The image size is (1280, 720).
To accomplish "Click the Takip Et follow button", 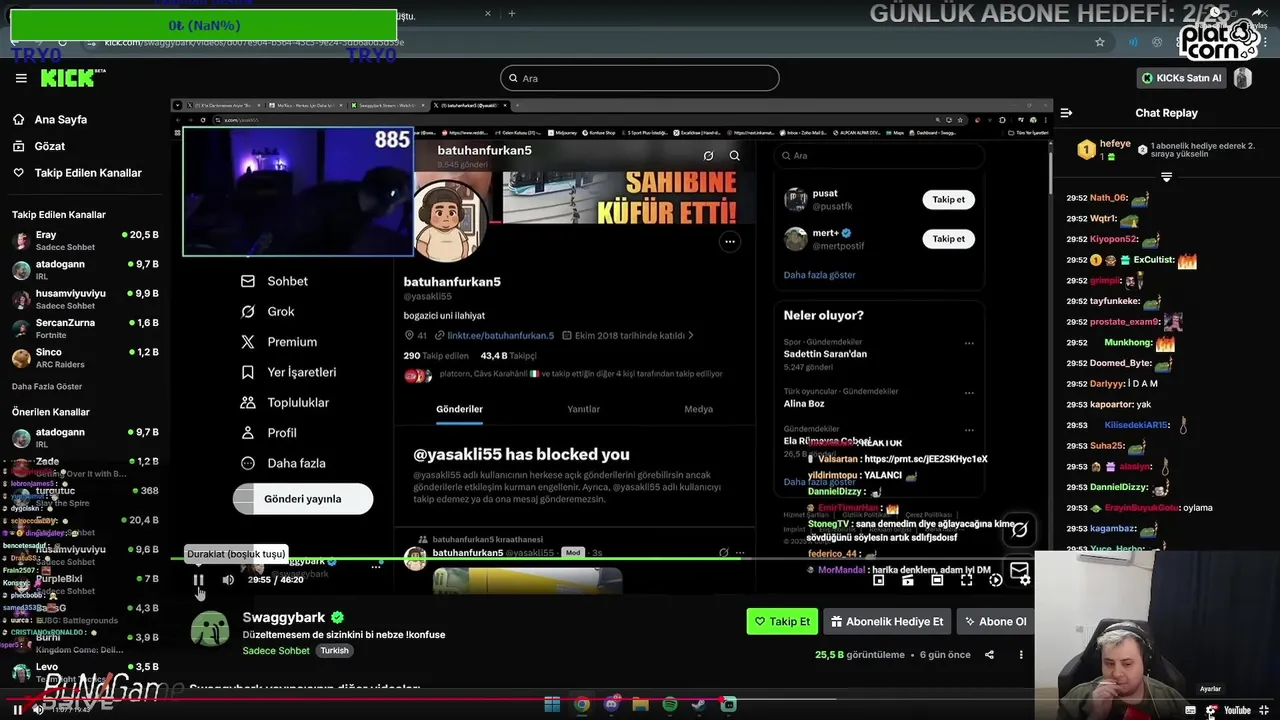I will tap(782, 621).
